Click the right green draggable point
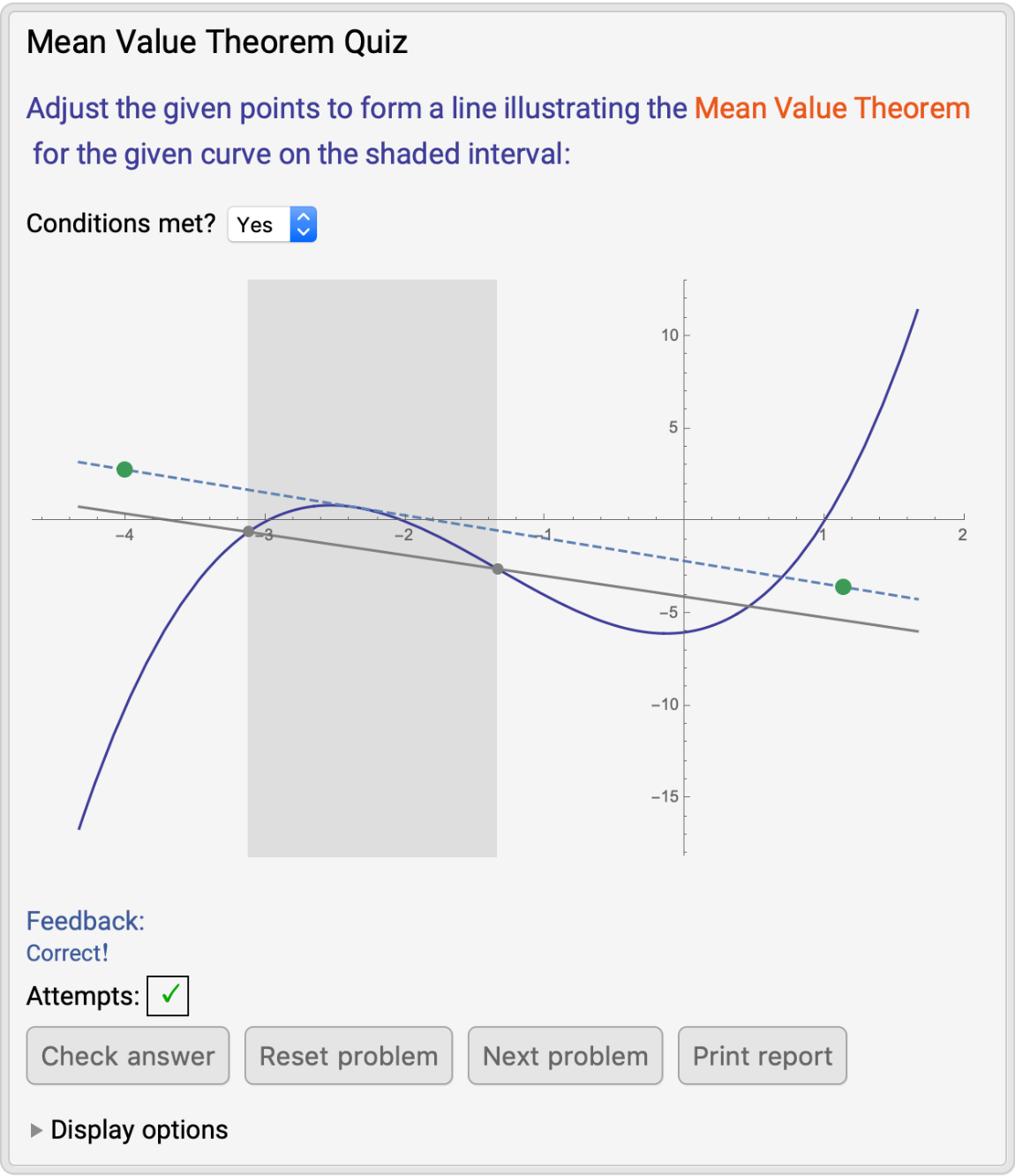Viewport: 1015px width, 1176px height. (x=843, y=586)
